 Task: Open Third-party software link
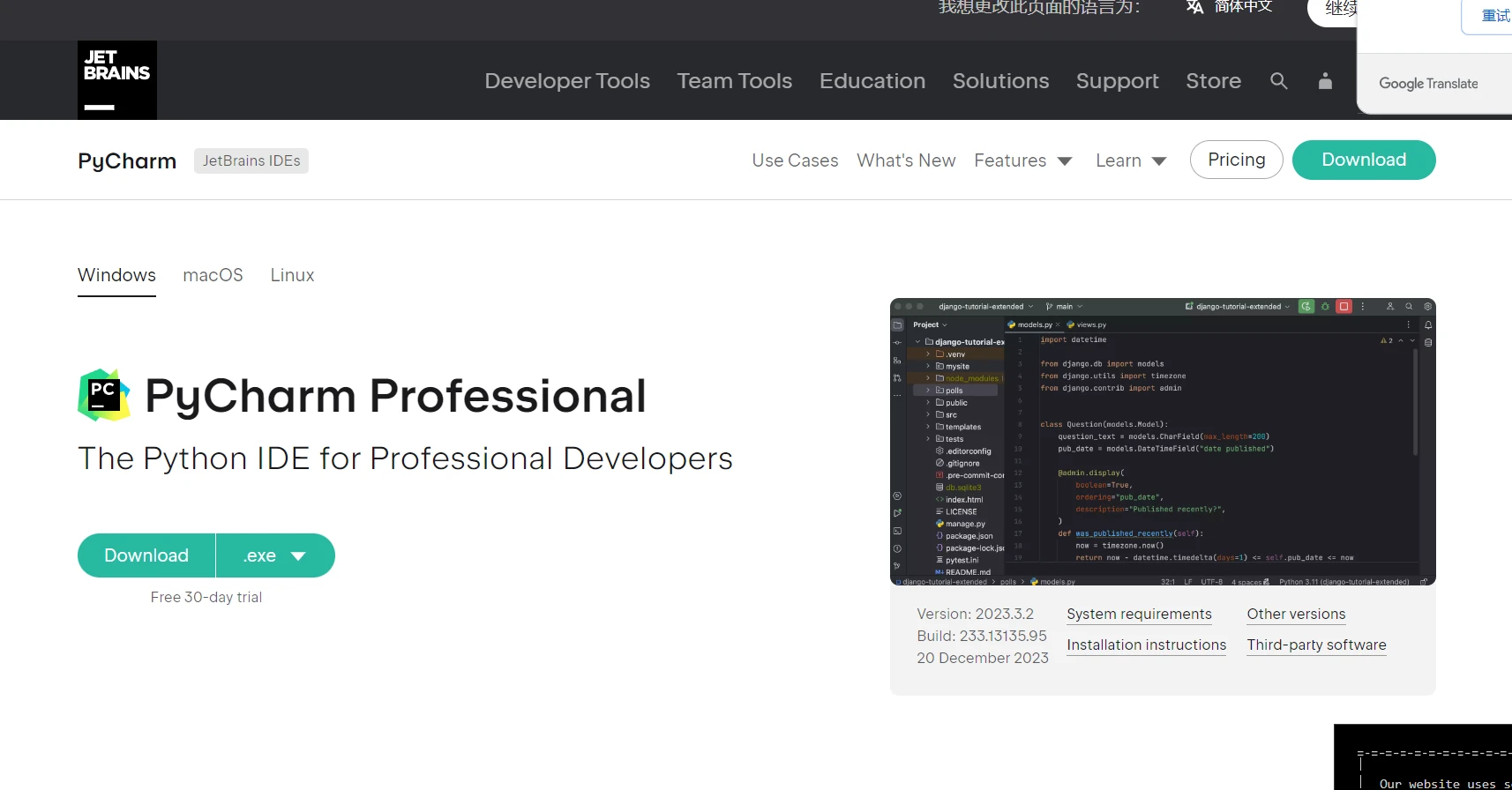coord(1316,645)
